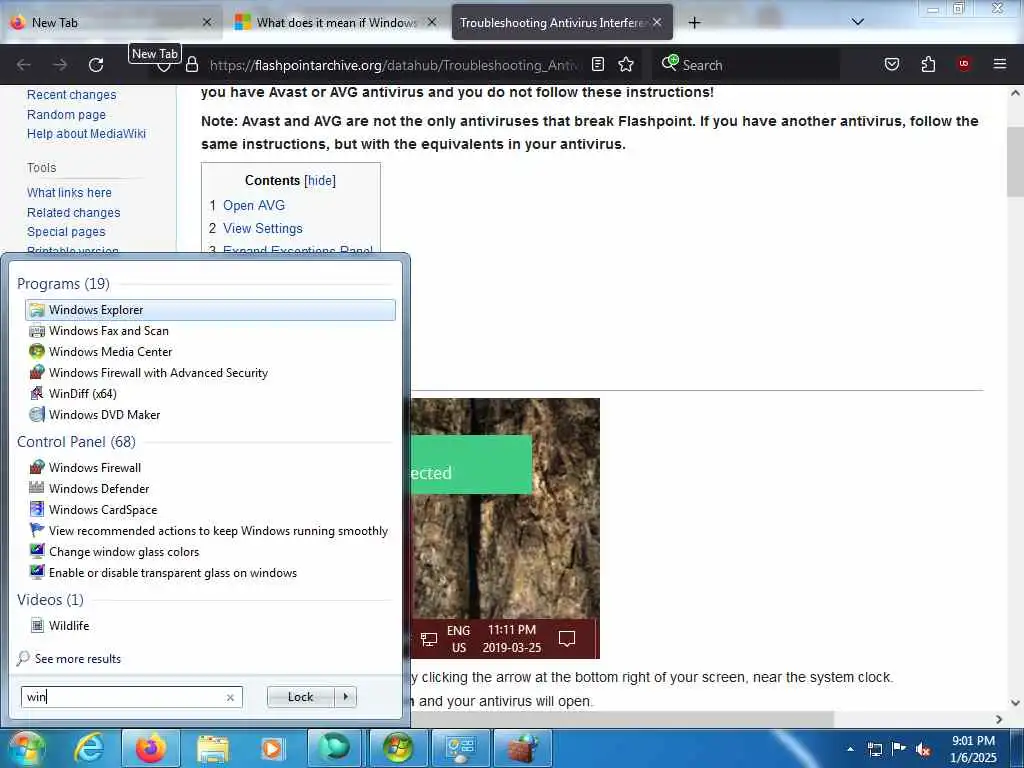
Task: Hide the Contents table via [hide]
Action: point(320,180)
